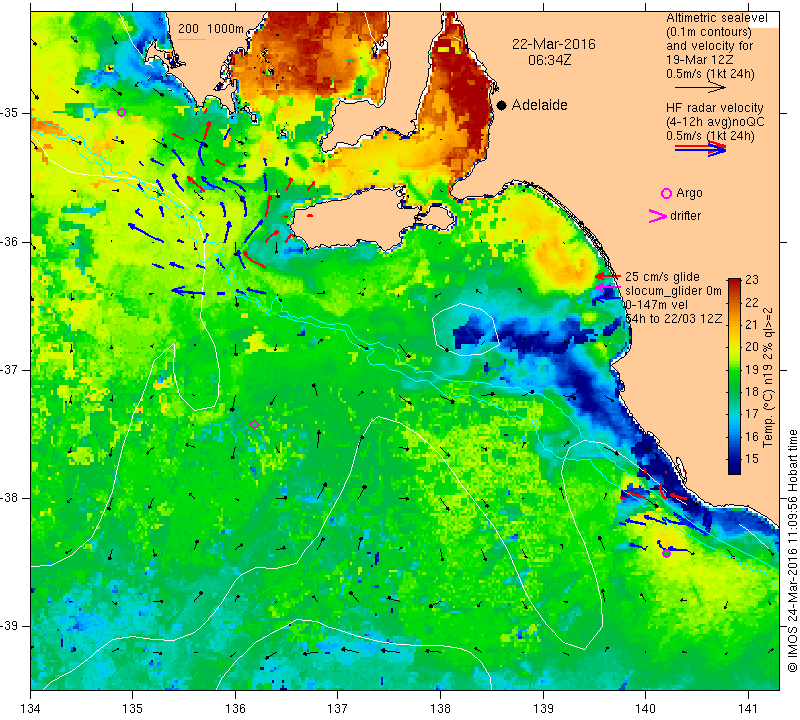
Task: Click the 137 longitude axis label
Action: point(338,708)
